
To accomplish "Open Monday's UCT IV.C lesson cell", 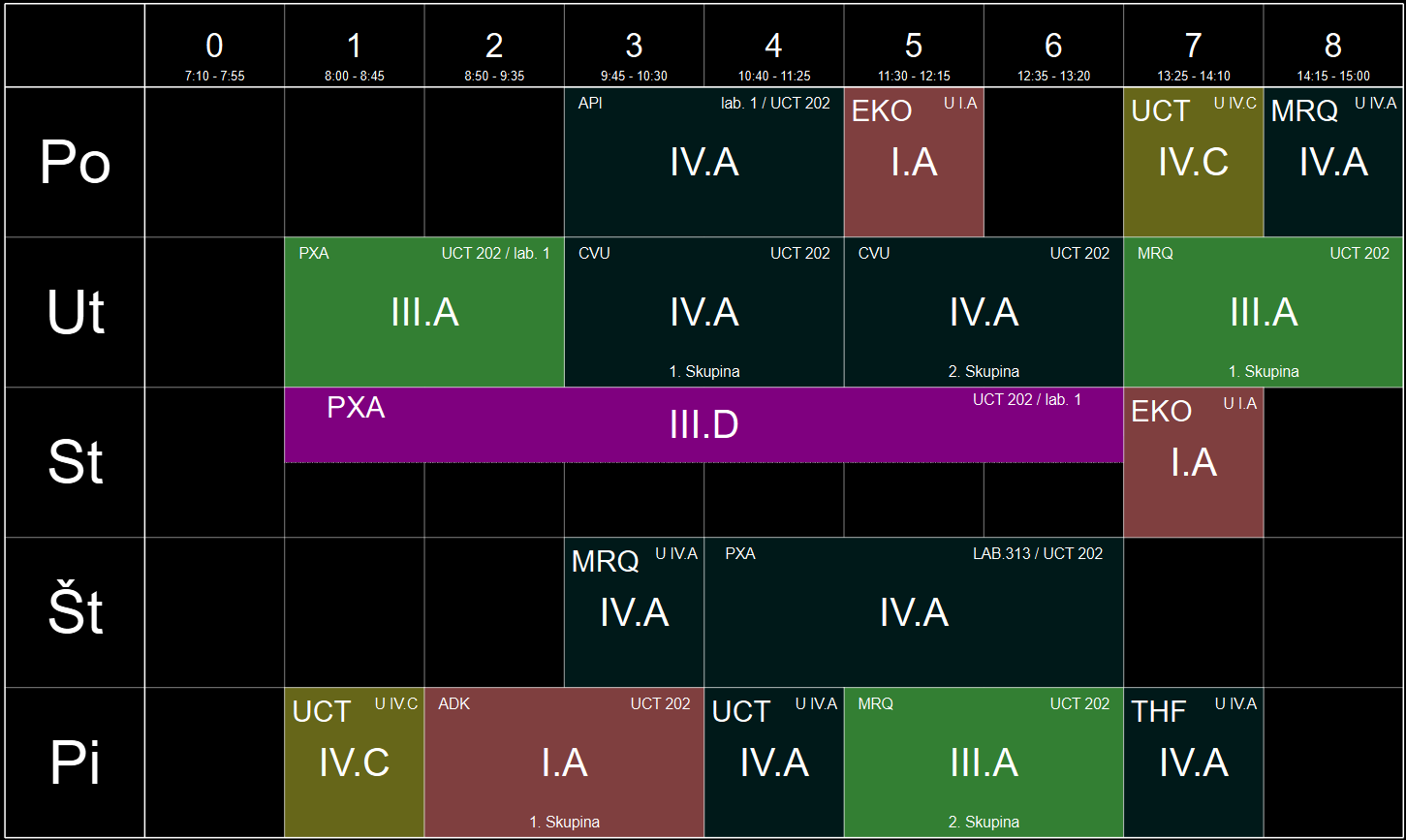I will coord(1193,163).
